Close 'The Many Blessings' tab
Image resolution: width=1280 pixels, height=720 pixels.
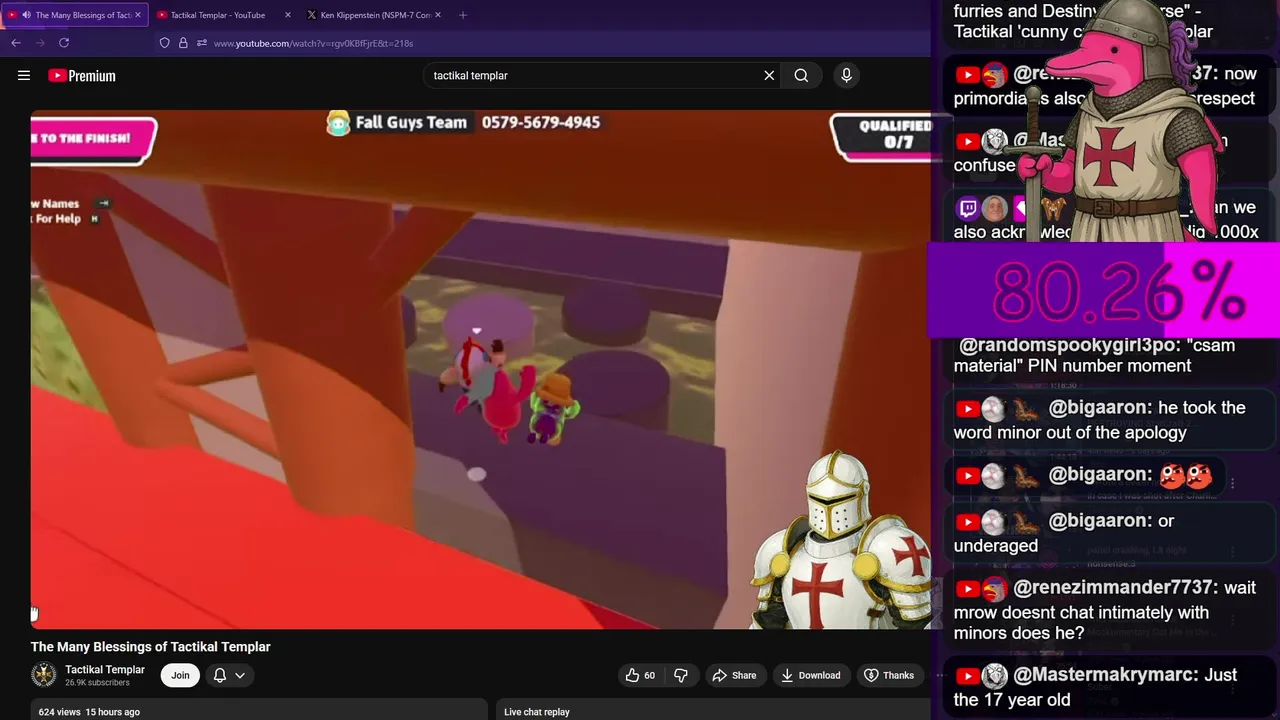pyautogui.click(x=137, y=15)
